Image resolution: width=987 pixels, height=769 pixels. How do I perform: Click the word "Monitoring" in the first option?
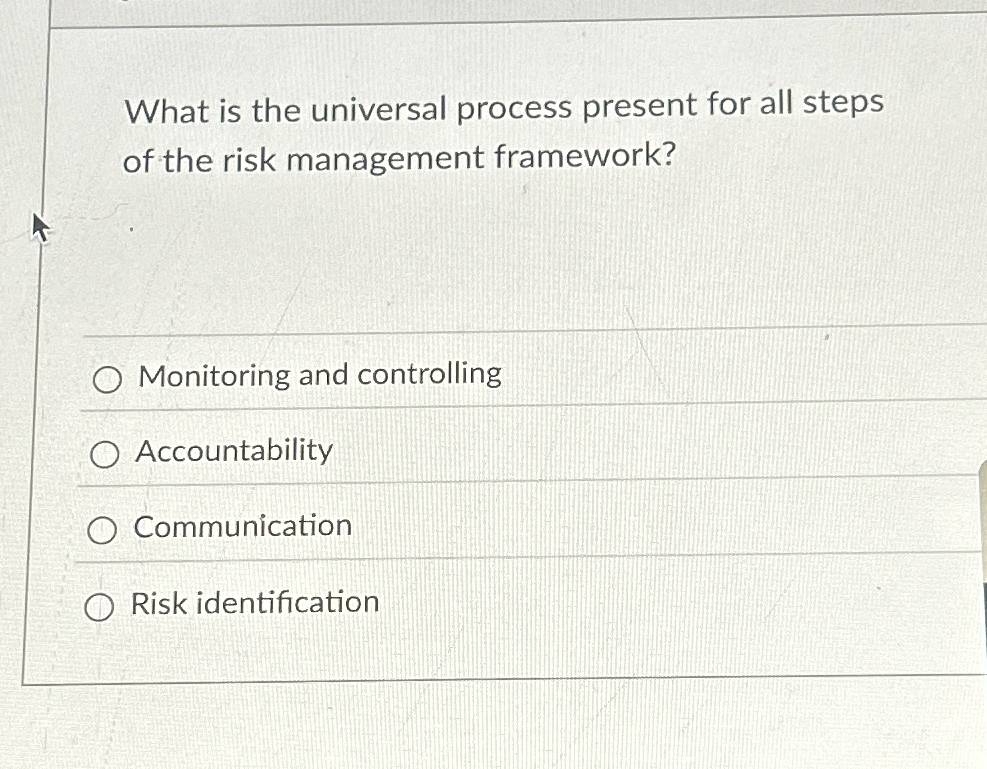tap(214, 378)
